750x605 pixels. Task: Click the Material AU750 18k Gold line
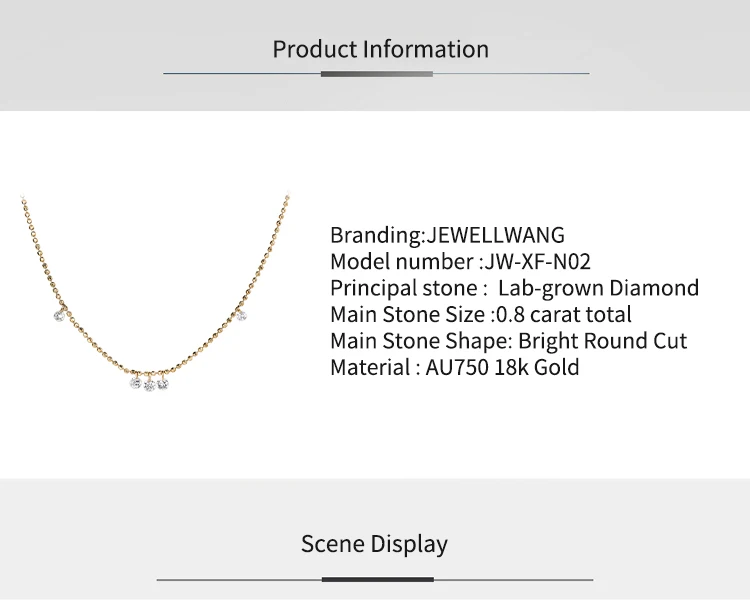454,368
